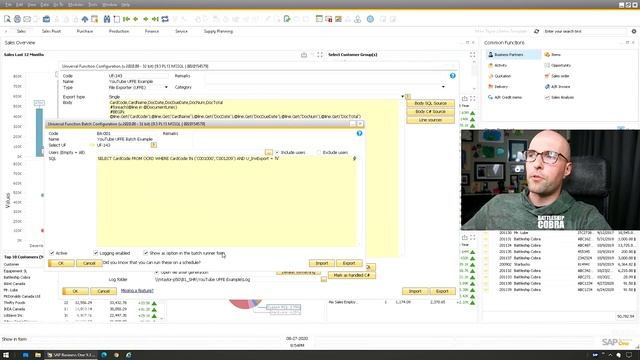Go to previous record with the green left arrow
This screenshot has height=360, width=640.
coord(136,19)
